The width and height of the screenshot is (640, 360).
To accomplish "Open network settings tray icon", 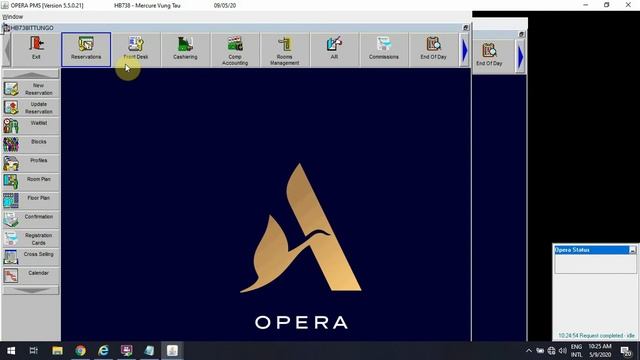I will (551, 351).
